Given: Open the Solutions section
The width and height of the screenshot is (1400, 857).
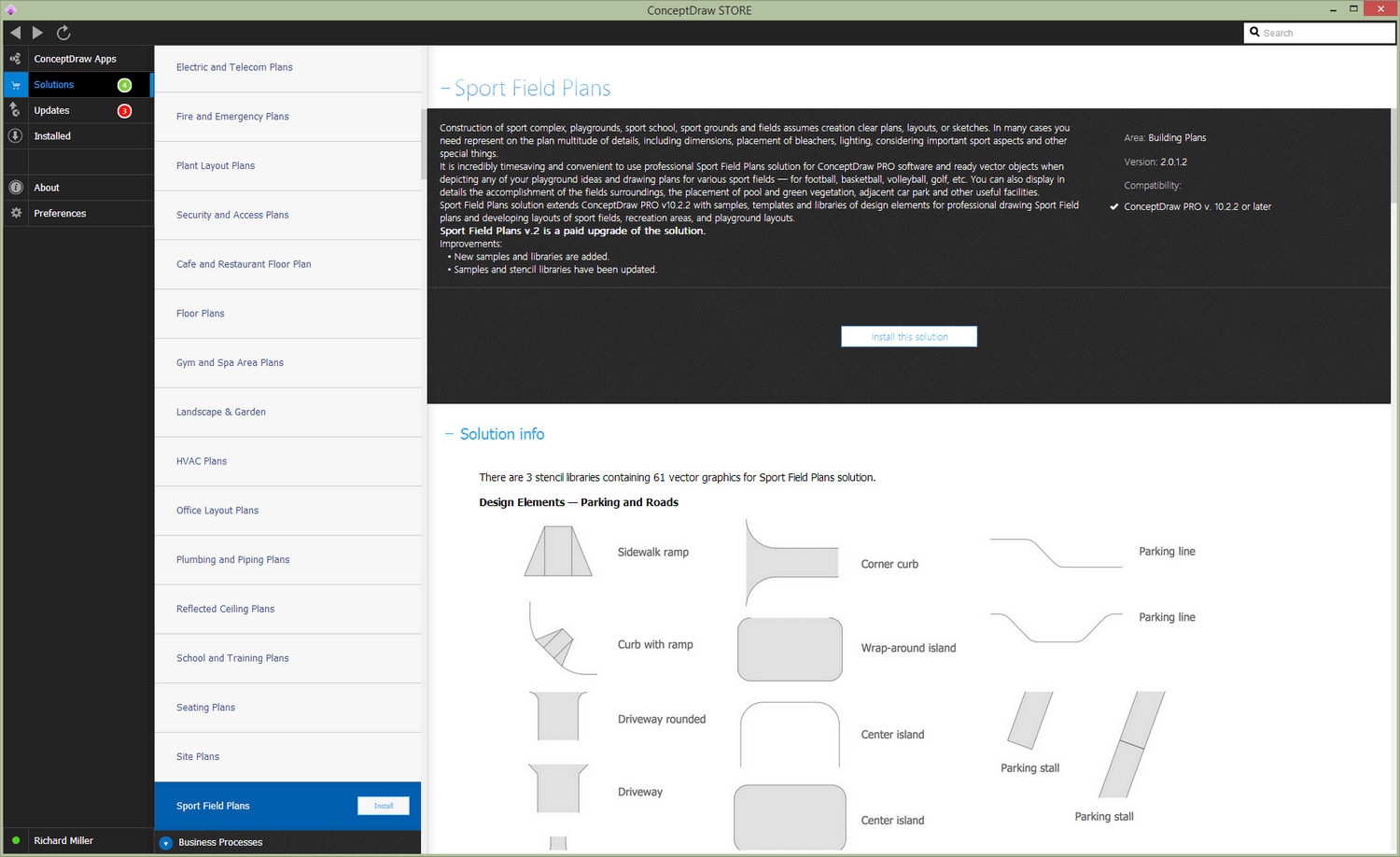Looking at the screenshot, I should pos(77,85).
